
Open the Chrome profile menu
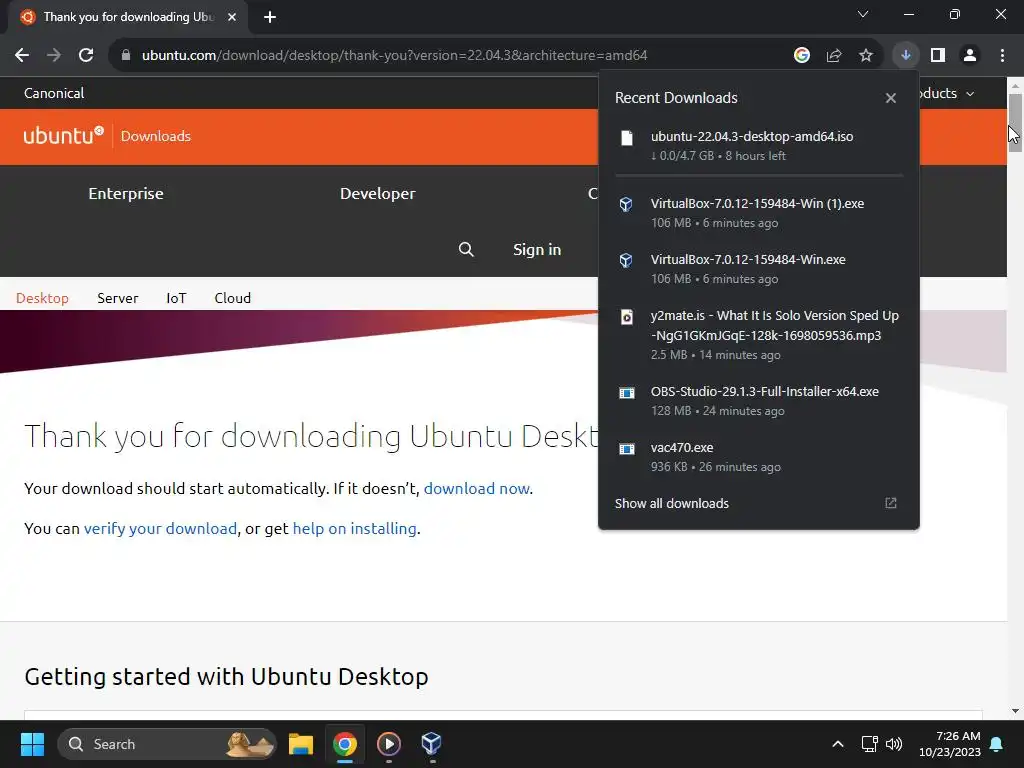coord(970,56)
